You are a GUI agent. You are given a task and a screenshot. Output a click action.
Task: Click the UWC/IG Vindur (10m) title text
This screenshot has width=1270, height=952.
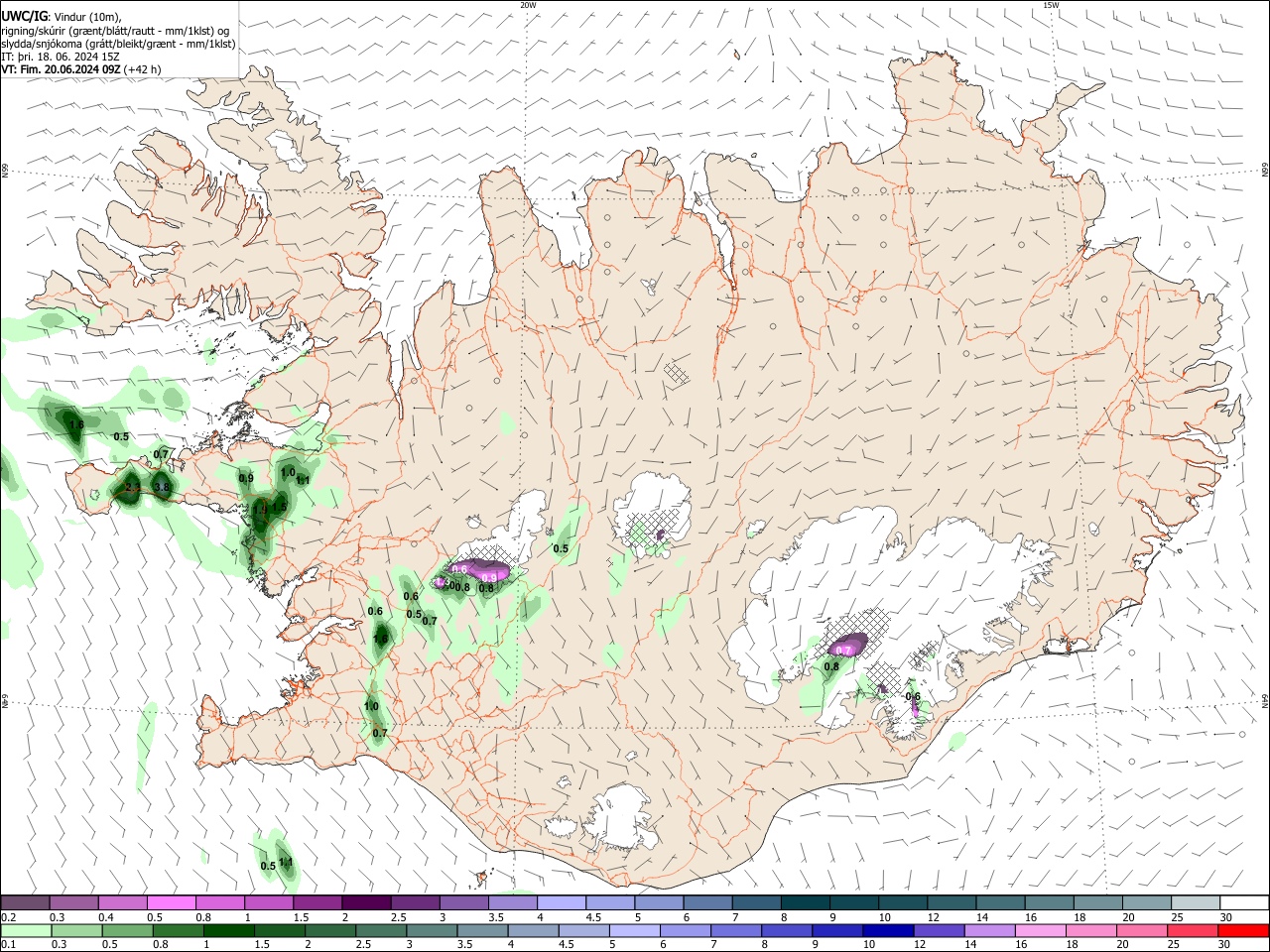61,17
